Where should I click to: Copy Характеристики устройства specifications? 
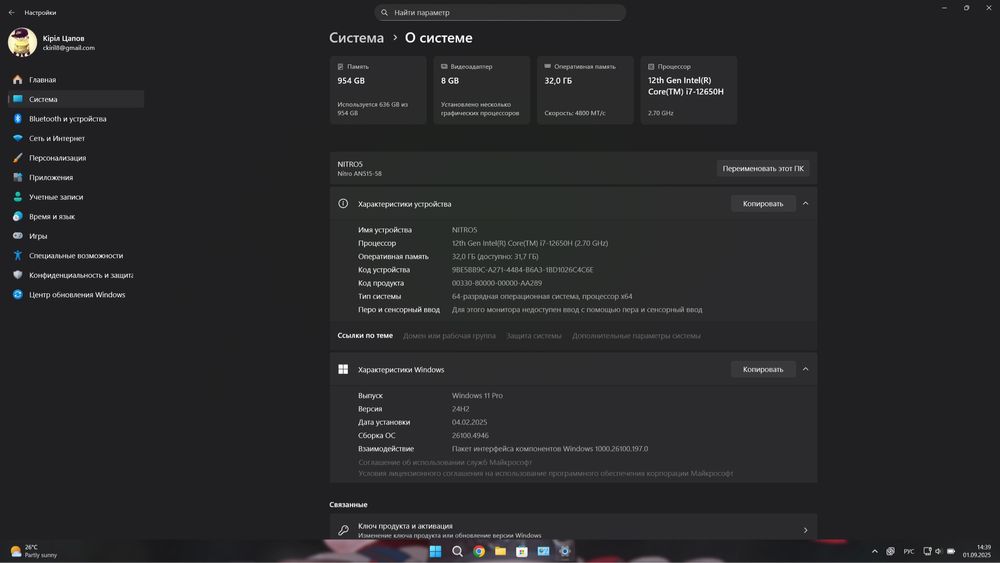coord(763,203)
